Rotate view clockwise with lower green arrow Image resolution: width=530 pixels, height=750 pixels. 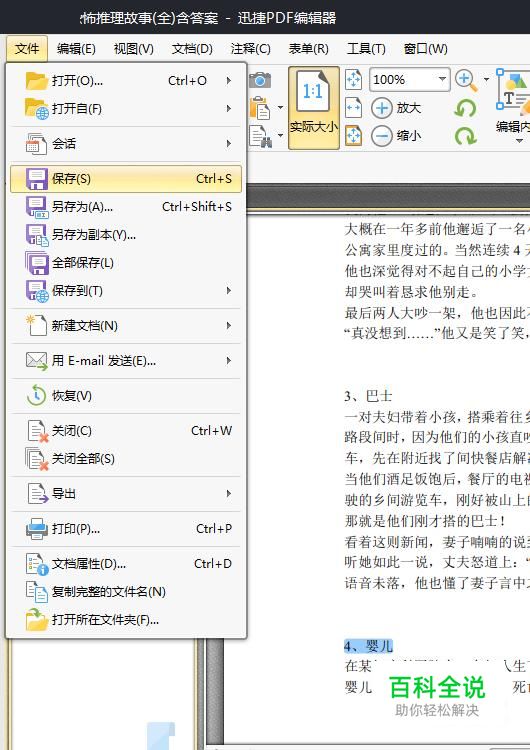(465, 136)
